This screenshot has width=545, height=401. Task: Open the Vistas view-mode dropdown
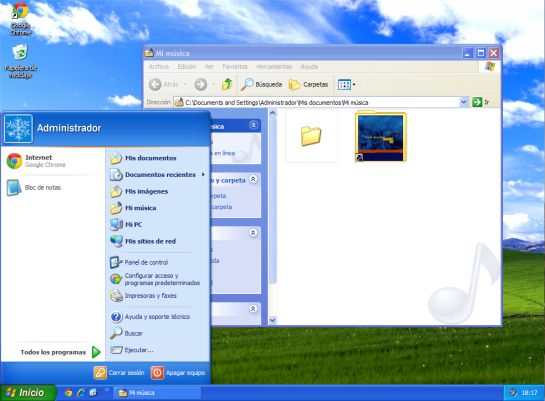347,84
